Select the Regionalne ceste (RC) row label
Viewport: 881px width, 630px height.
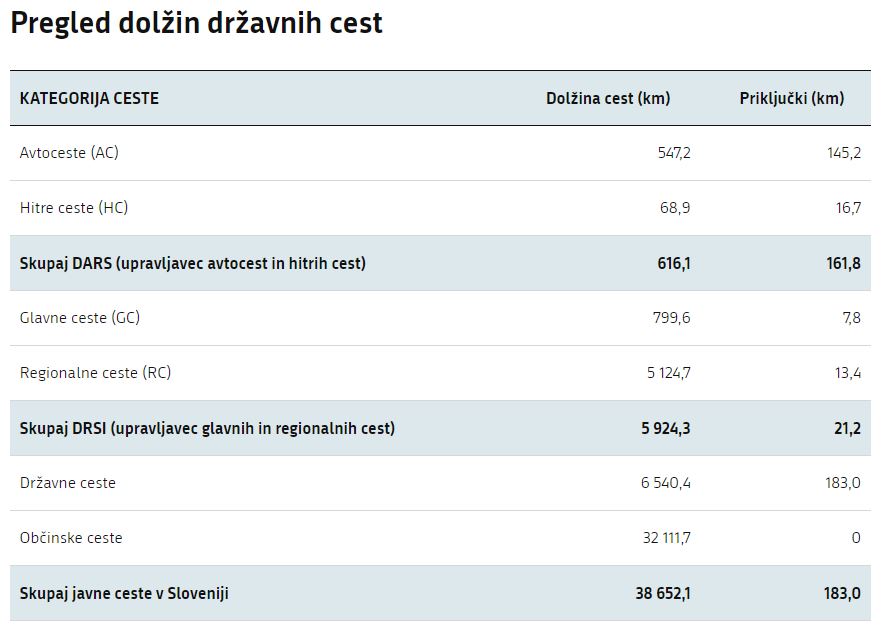pyautogui.click(x=95, y=373)
